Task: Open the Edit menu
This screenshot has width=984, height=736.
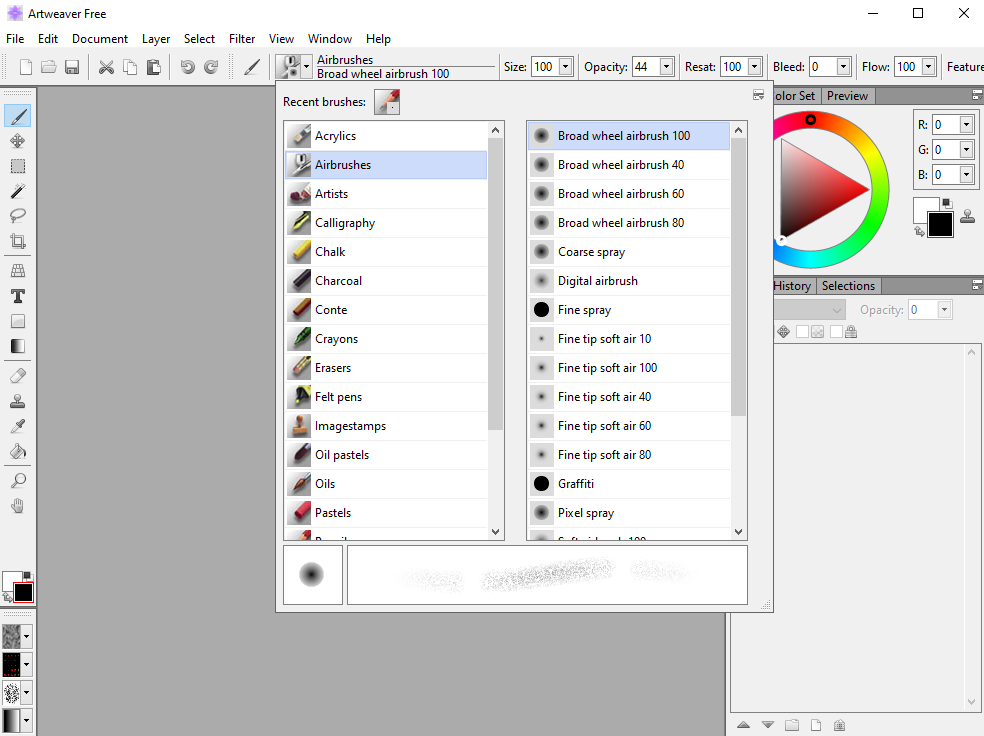Action: click(48, 39)
